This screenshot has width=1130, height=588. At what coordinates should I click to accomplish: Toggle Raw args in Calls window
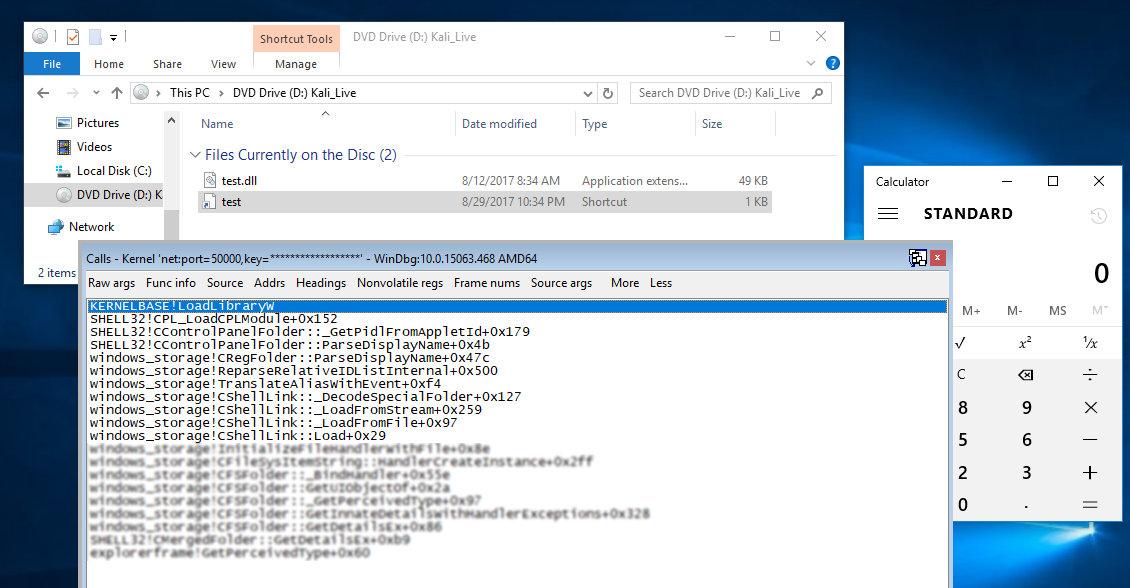coord(112,283)
